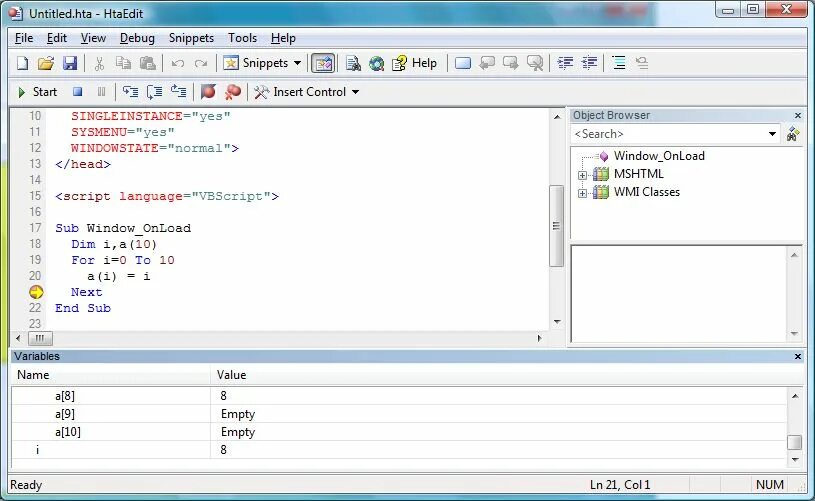This screenshot has height=501, width=815.
Task: Click the Undo arrow icon
Action: click(178, 63)
